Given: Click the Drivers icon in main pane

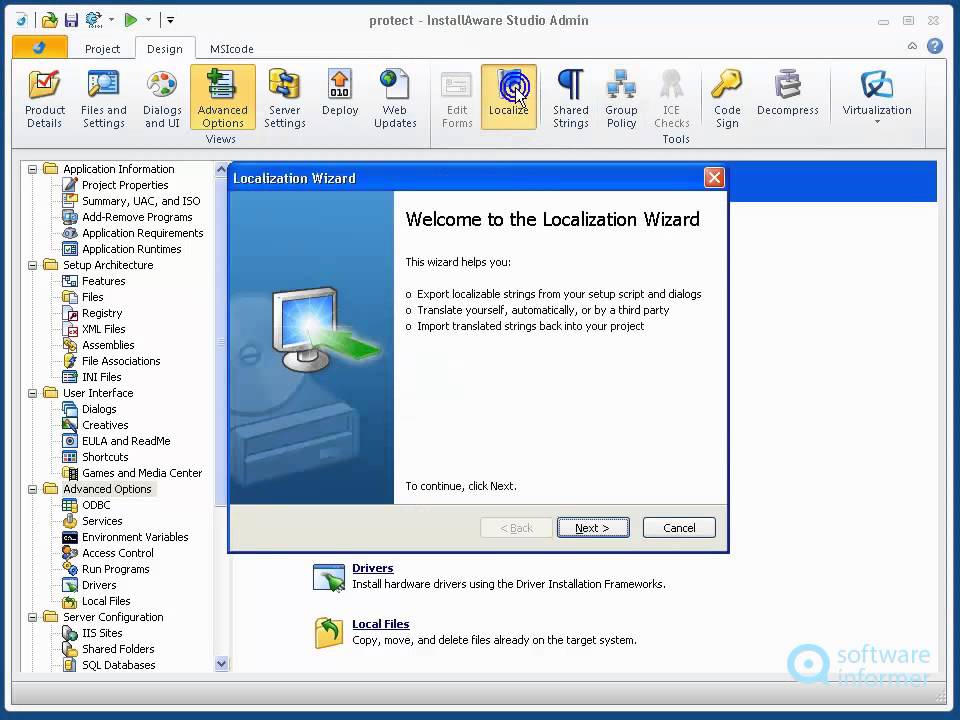Looking at the screenshot, I should [x=329, y=578].
